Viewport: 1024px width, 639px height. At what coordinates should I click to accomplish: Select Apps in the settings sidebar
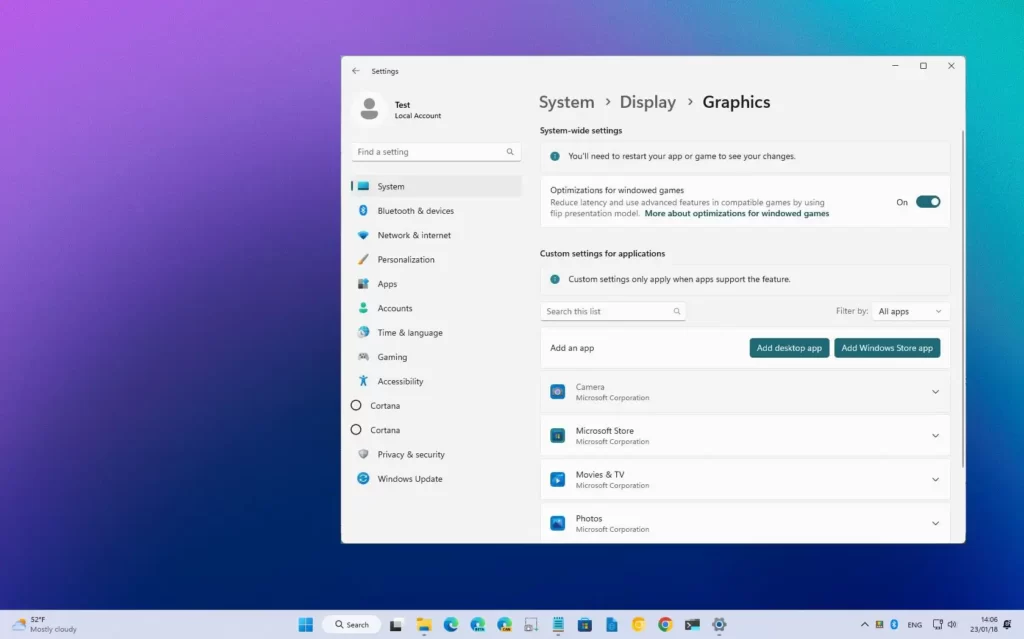pyautogui.click(x=436, y=284)
